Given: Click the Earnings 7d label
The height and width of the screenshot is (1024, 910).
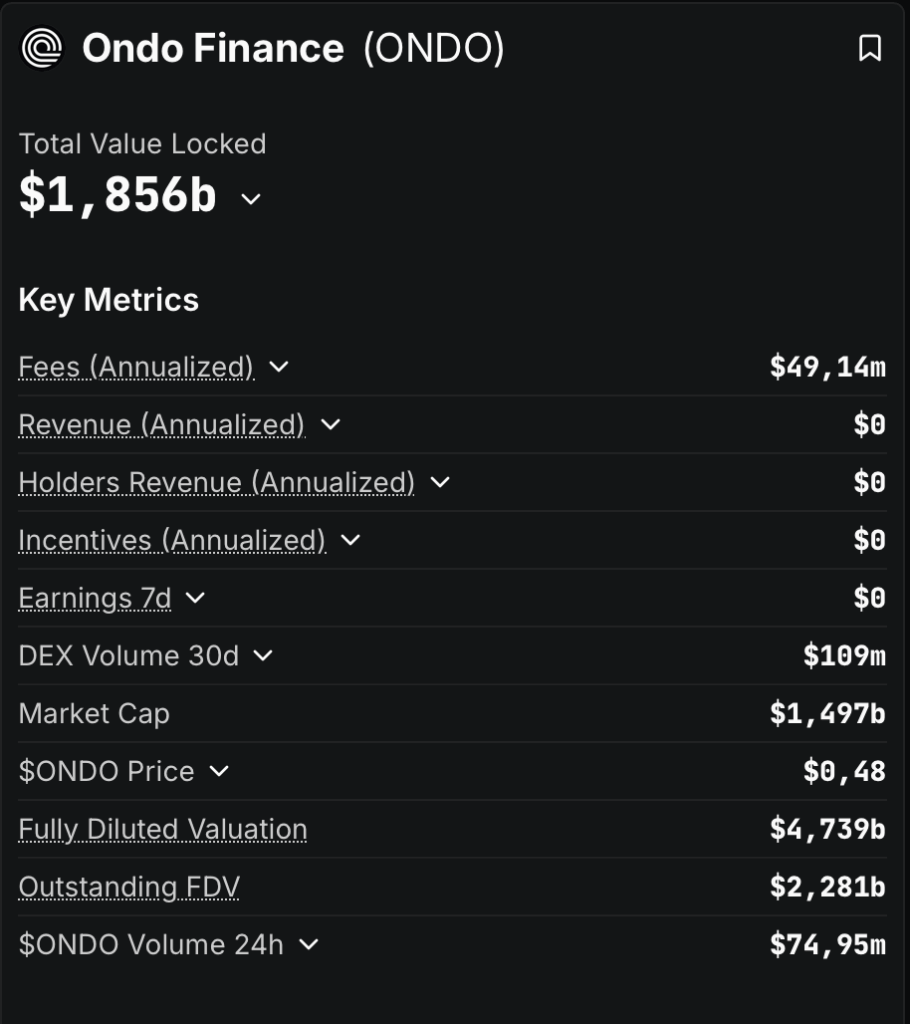Looking at the screenshot, I should tap(95, 598).
